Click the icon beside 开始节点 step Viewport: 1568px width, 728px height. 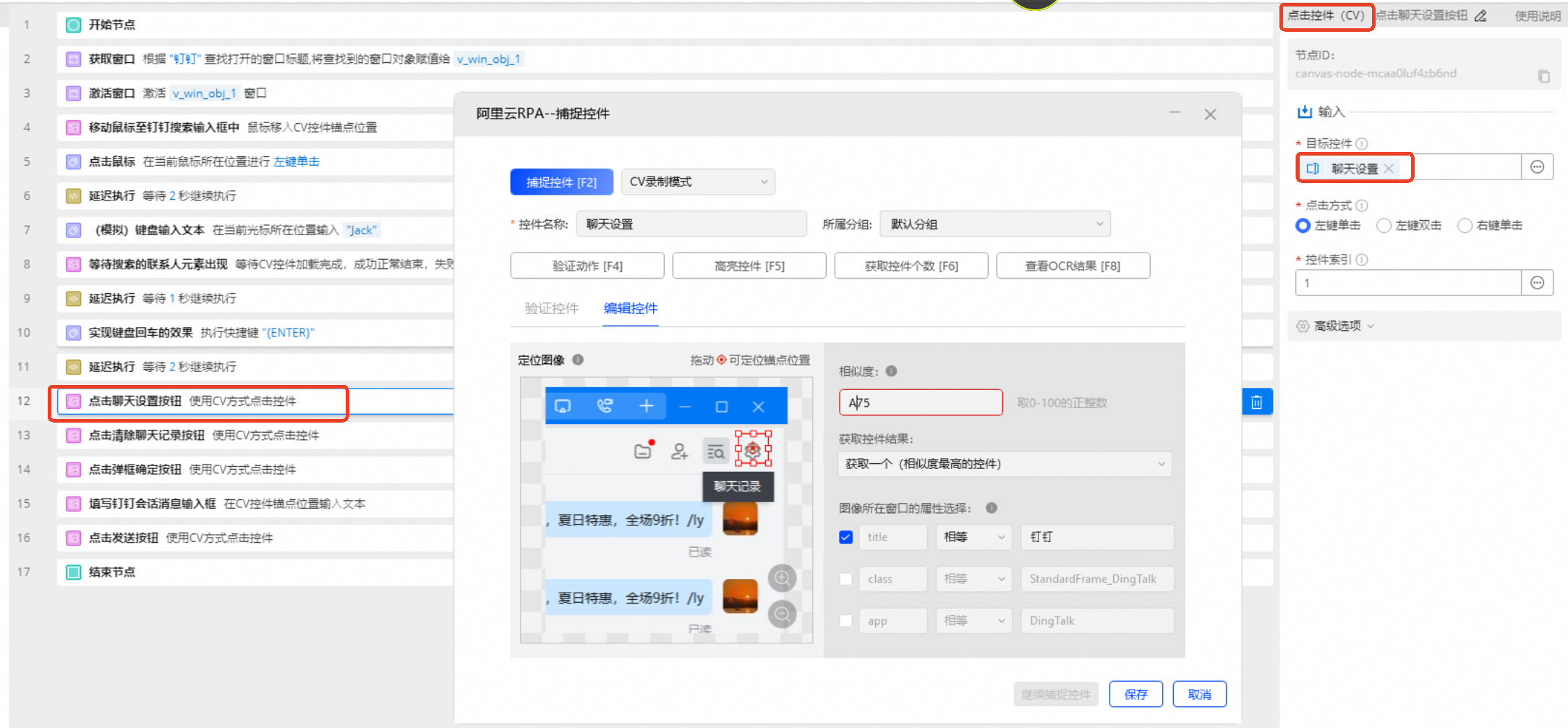(x=73, y=25)
